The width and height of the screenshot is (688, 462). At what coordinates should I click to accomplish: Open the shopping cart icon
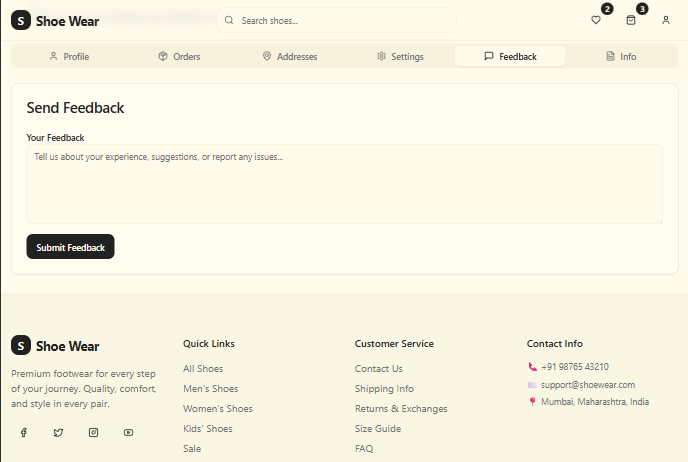click(x=631, y=20)
